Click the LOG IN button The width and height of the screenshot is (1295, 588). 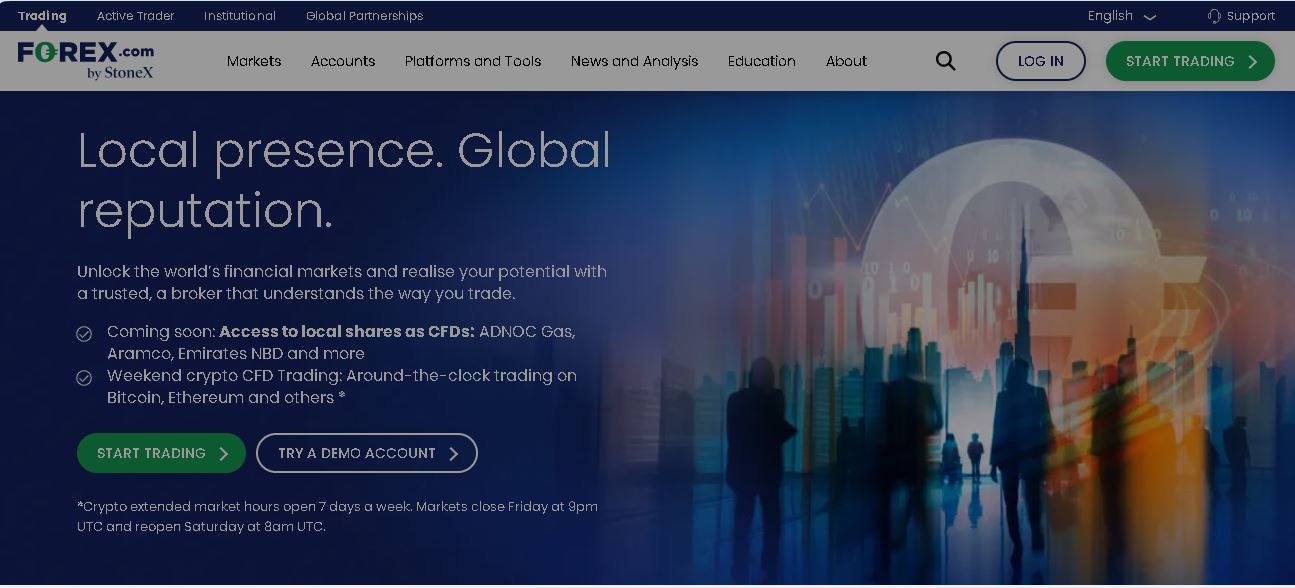click(1041, 61)
